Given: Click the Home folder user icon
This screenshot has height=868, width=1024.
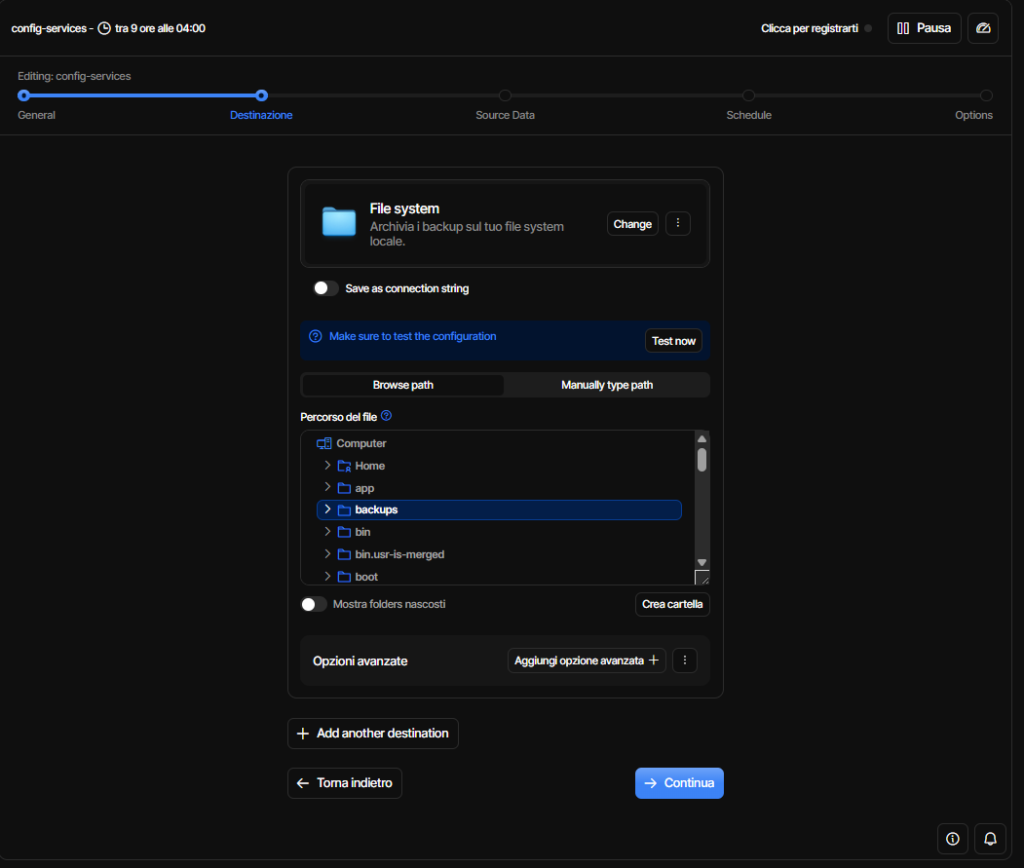Looking at the screenshot, I should (x=344, y=466).
